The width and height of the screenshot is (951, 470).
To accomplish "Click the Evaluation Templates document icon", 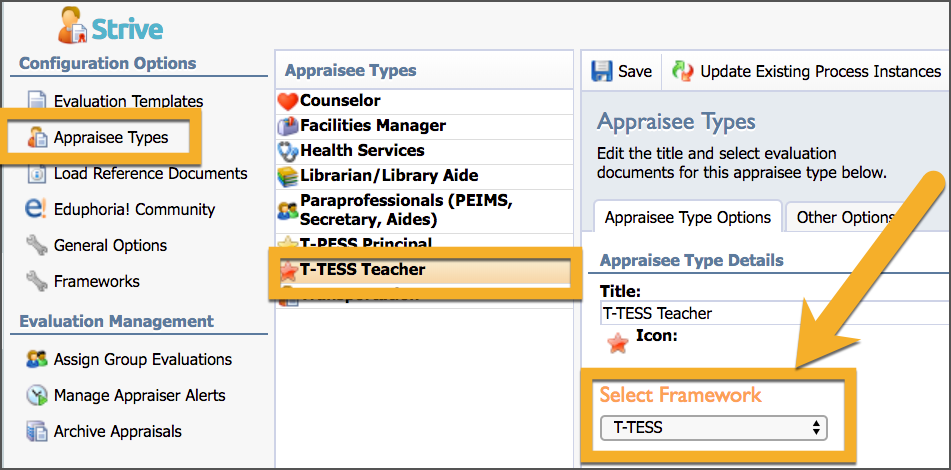I will 38,101.
